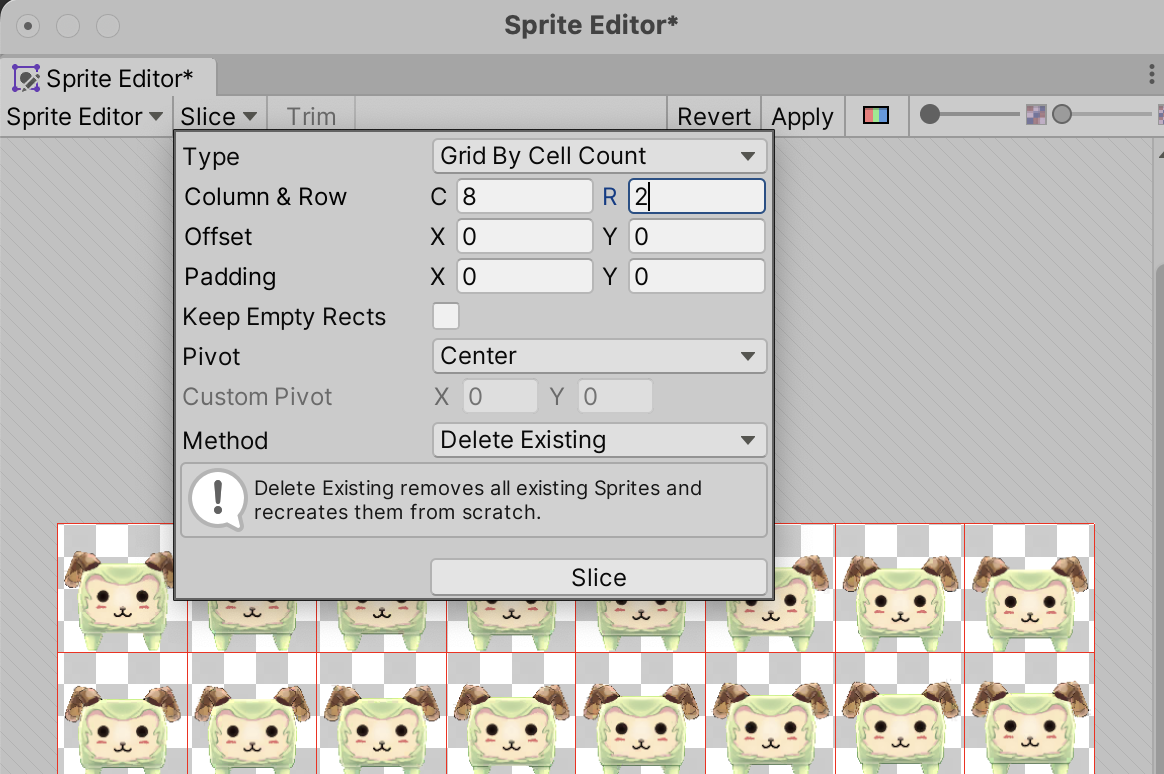This screenshot has height=774, width=1164.
Task: Open the Method dropdown showing Delete Existing
Action: click(x=598, y=440)
